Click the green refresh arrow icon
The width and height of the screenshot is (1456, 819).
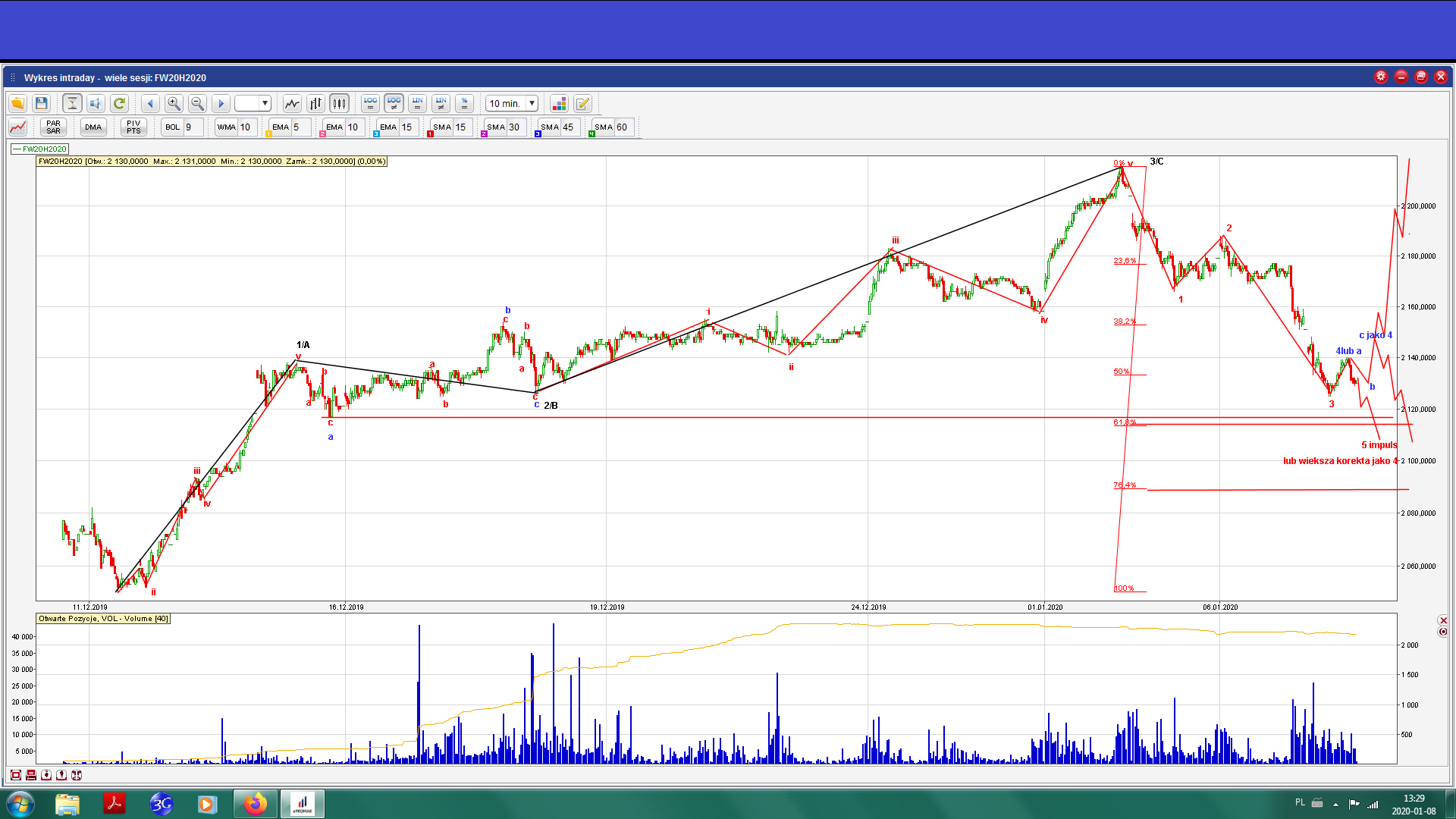(x=119, y=103)
